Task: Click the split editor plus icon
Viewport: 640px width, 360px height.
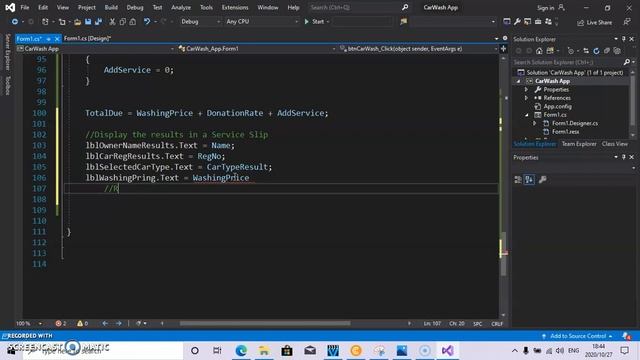Action: (x=503, y=49)
